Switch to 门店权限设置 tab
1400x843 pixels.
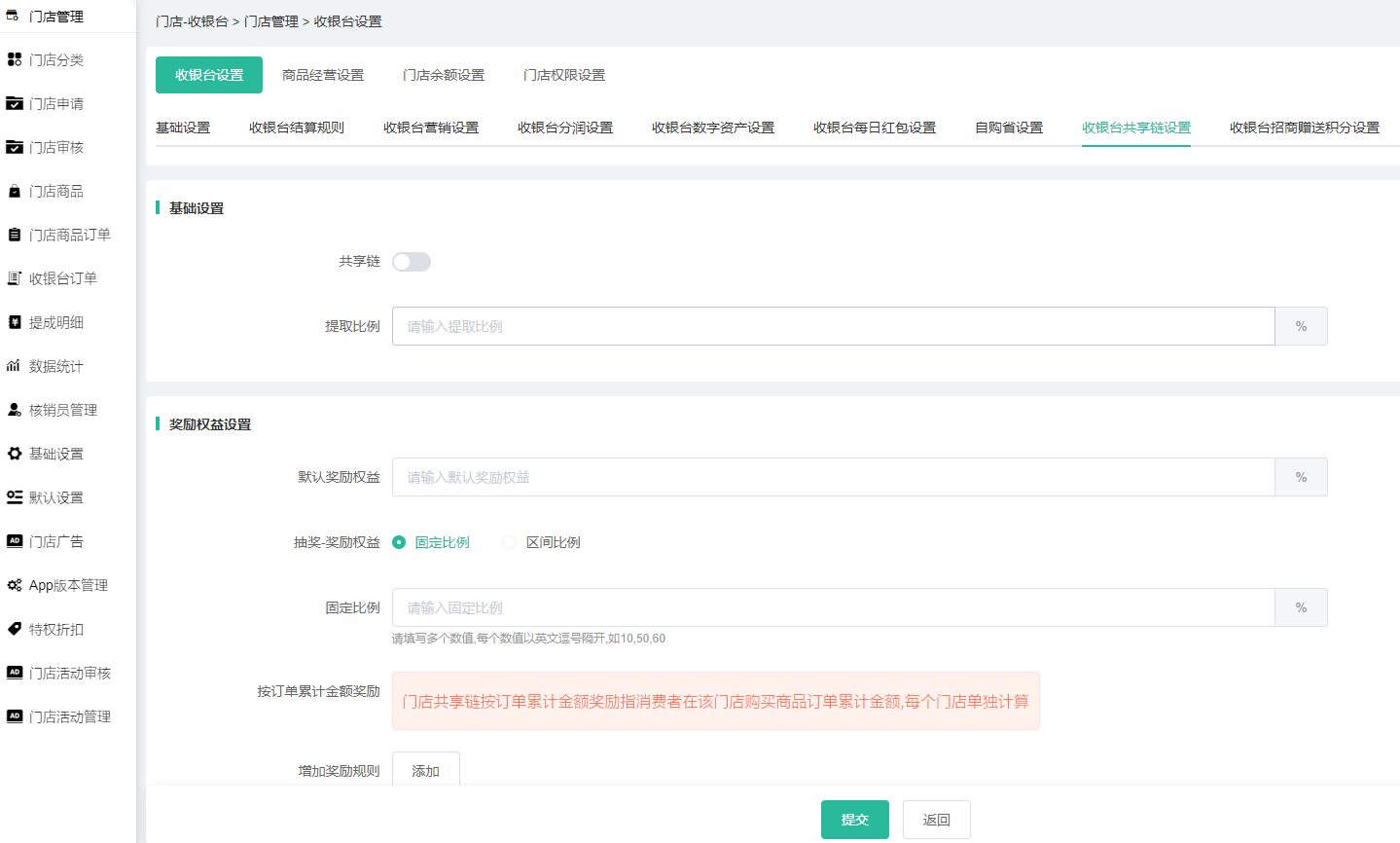coord(564,75)
